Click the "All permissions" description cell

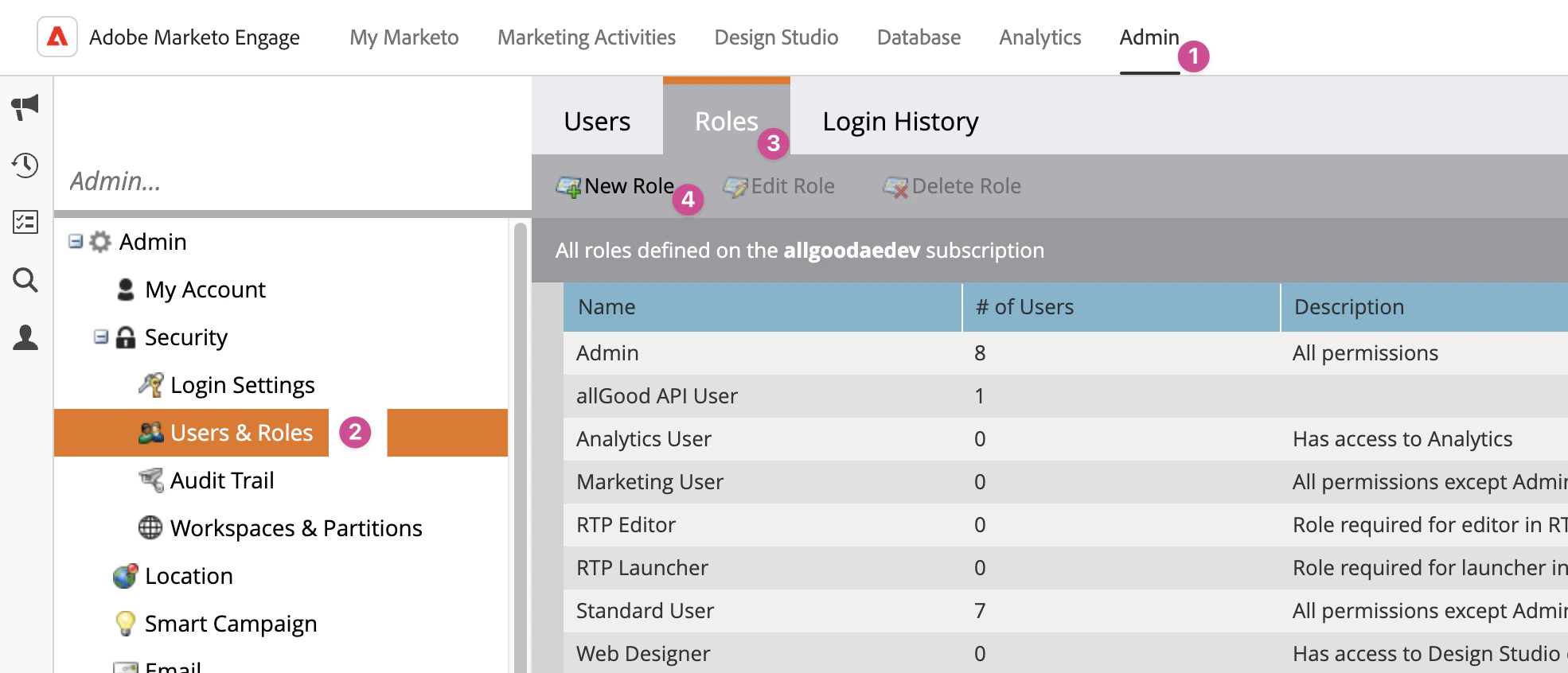[x=1365, y=353]
